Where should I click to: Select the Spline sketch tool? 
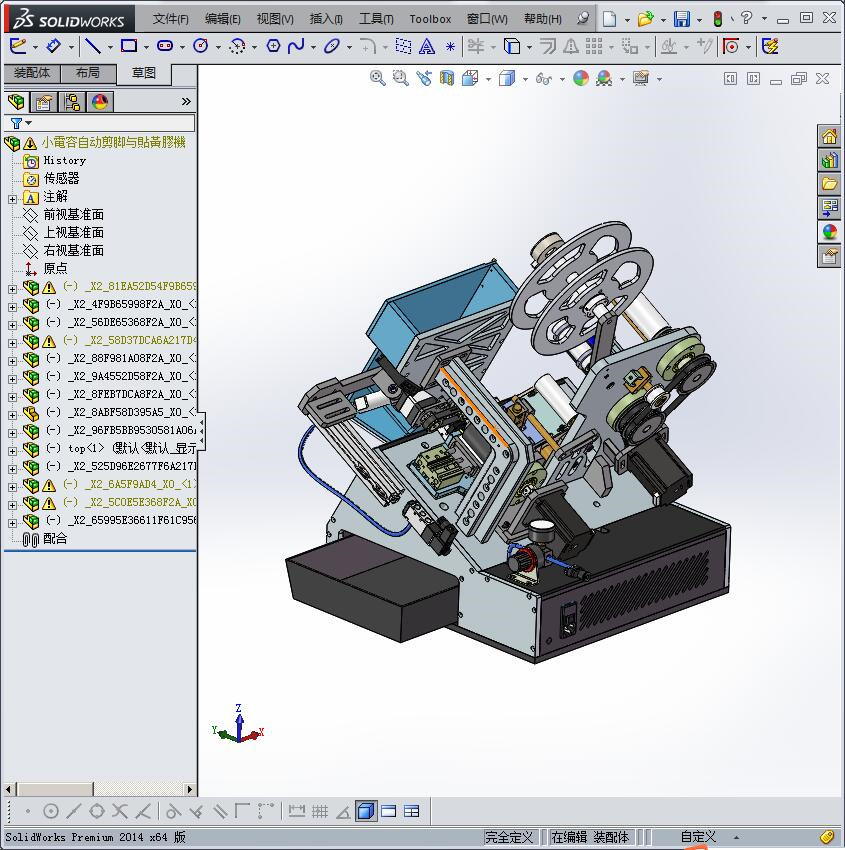tap(296, 46)
